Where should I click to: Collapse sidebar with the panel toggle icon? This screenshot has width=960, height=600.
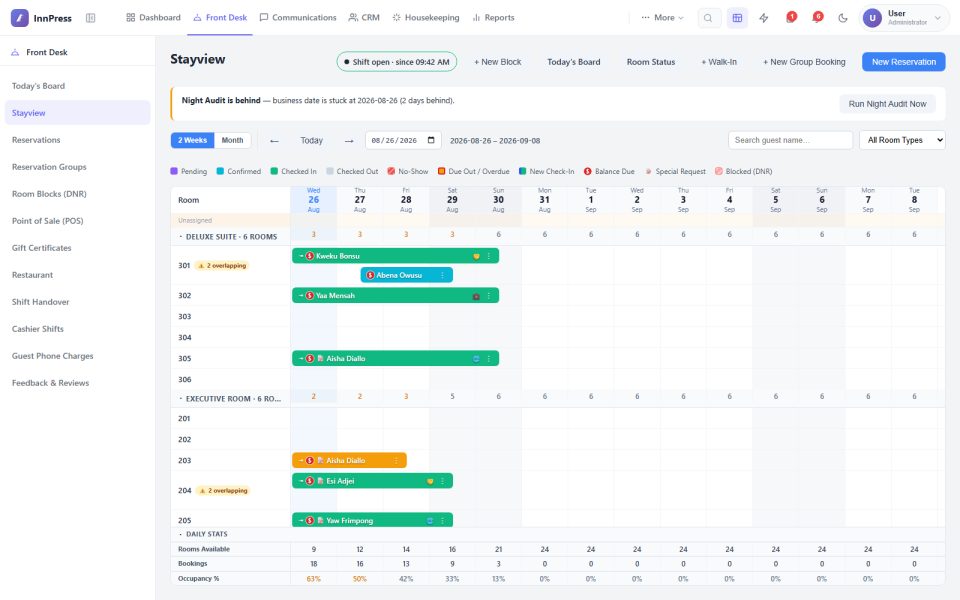pyautogui.click(x=91, y=18)
